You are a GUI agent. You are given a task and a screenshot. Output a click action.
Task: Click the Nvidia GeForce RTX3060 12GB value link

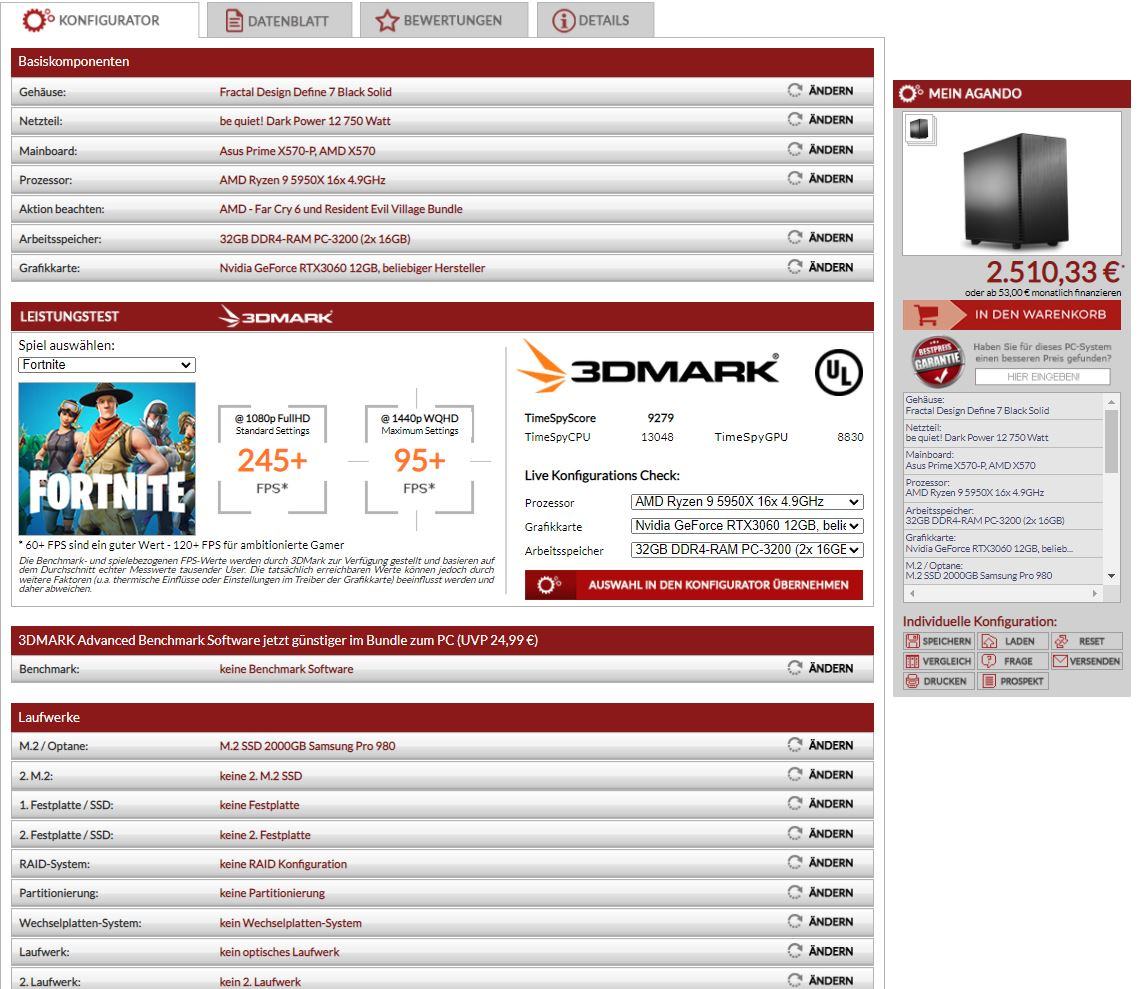coord(352,268)
